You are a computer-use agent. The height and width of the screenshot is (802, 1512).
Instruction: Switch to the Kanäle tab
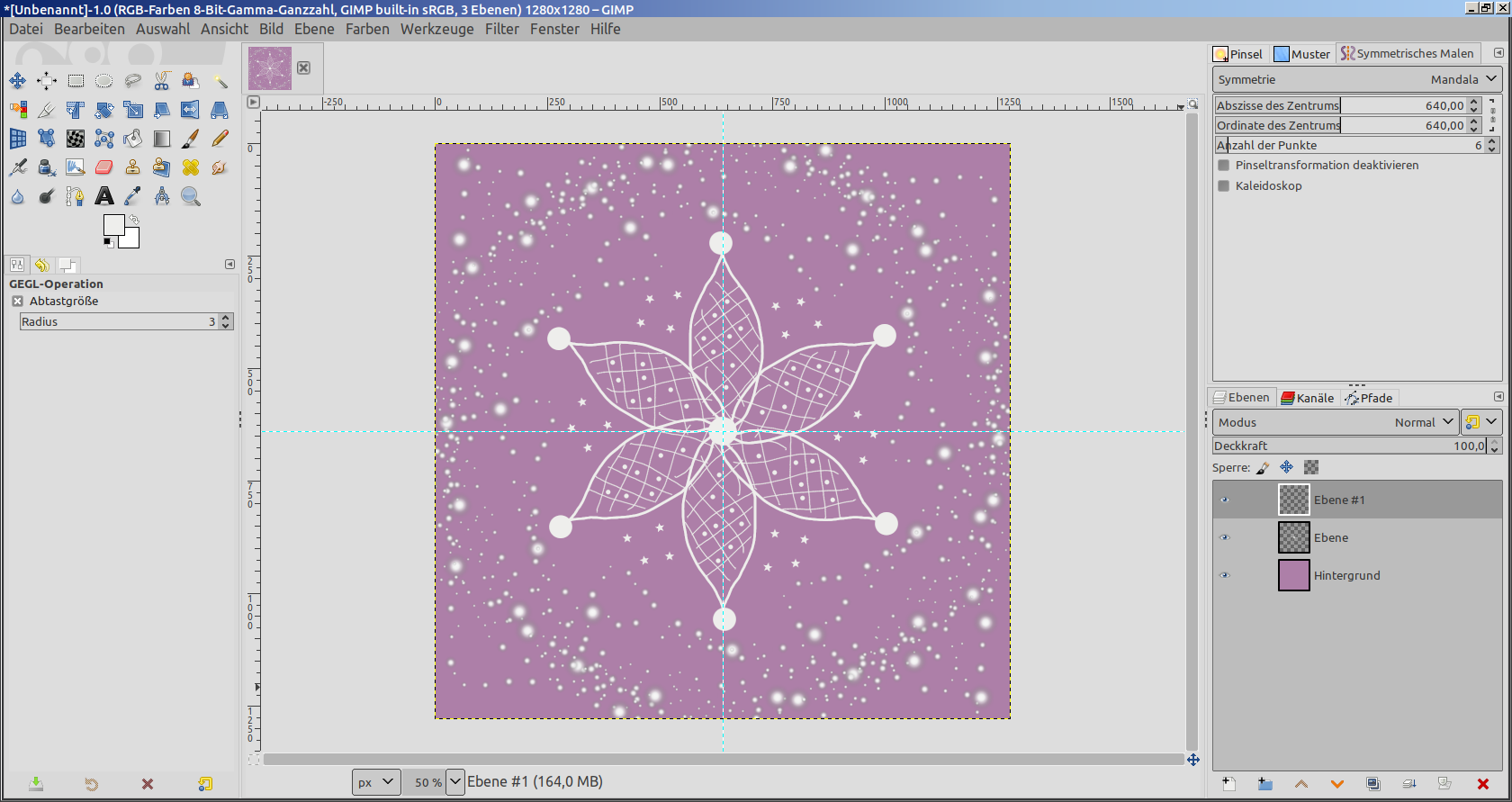(1308, 398)
